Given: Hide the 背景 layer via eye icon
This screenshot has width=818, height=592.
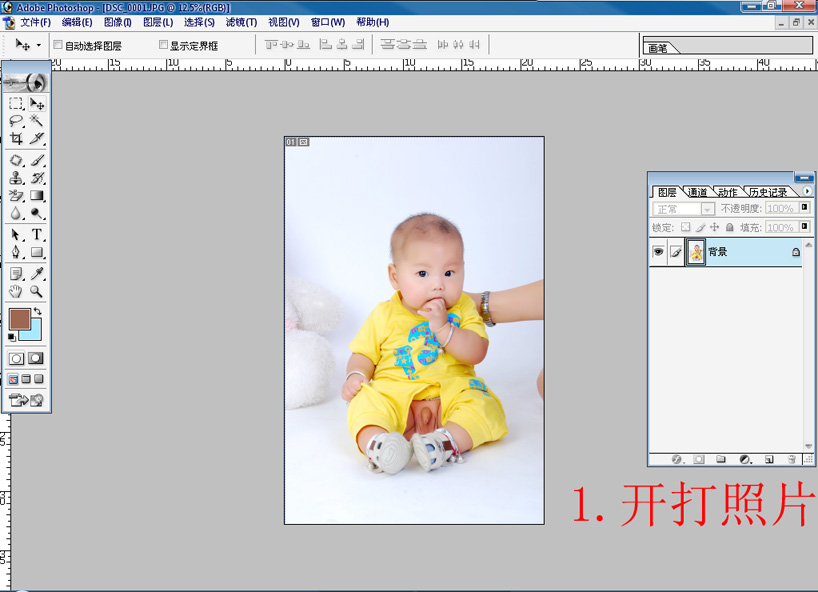Looking at the screenshot, I should [x=658, y=253].
